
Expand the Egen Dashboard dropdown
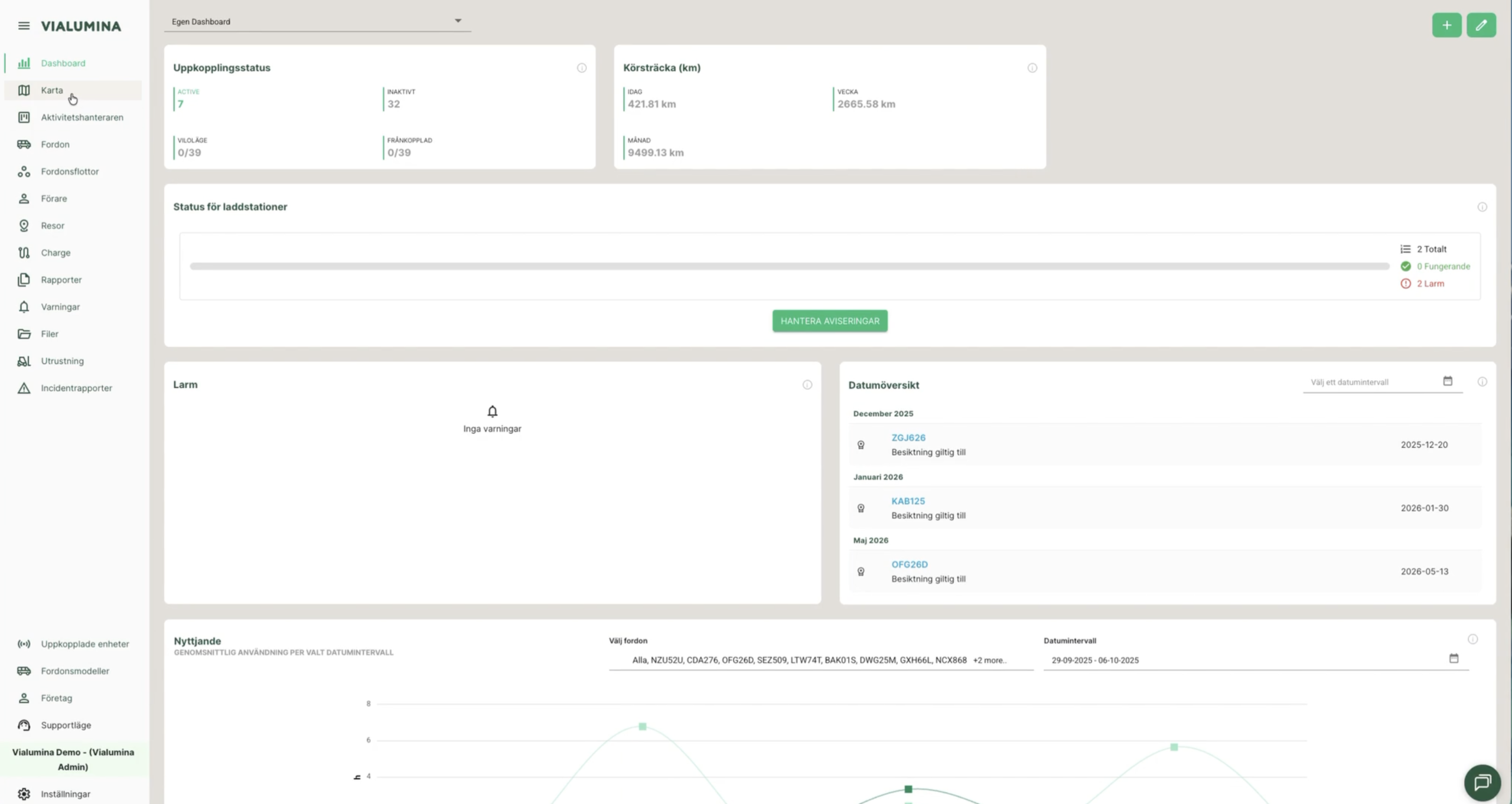(317, 22)
